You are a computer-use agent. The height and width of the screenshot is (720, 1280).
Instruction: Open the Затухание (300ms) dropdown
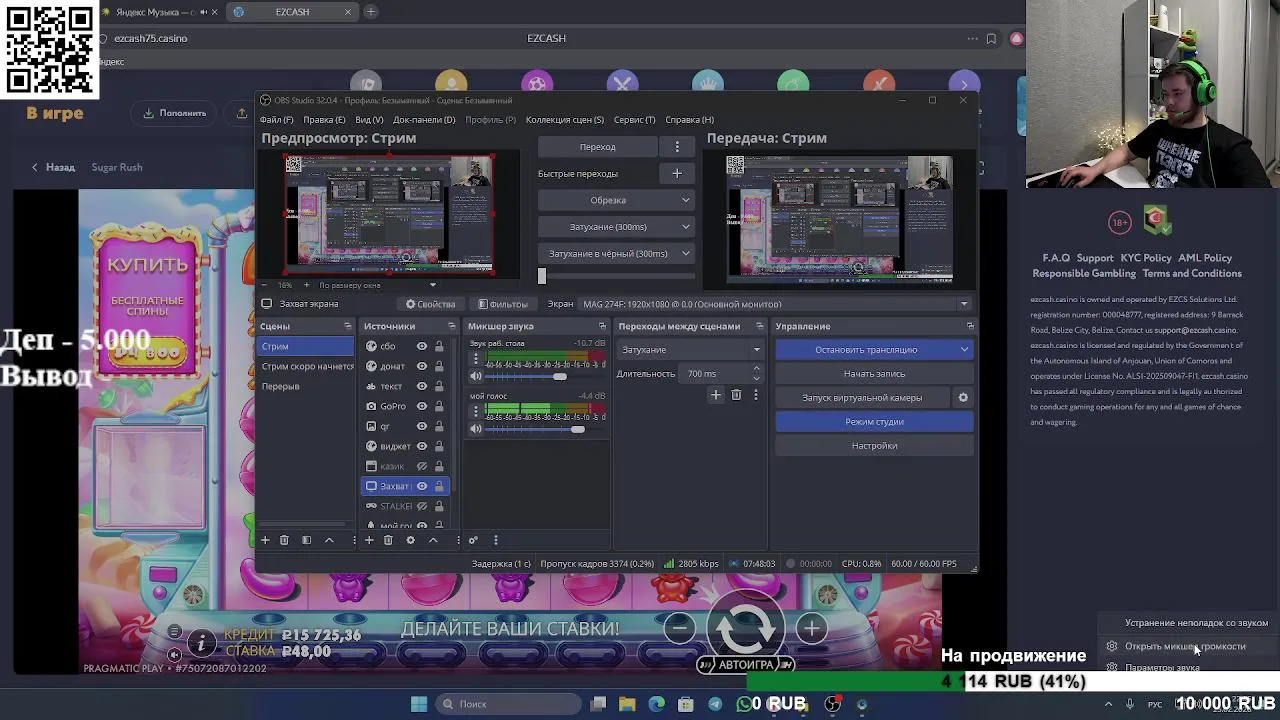coord(685,227)
